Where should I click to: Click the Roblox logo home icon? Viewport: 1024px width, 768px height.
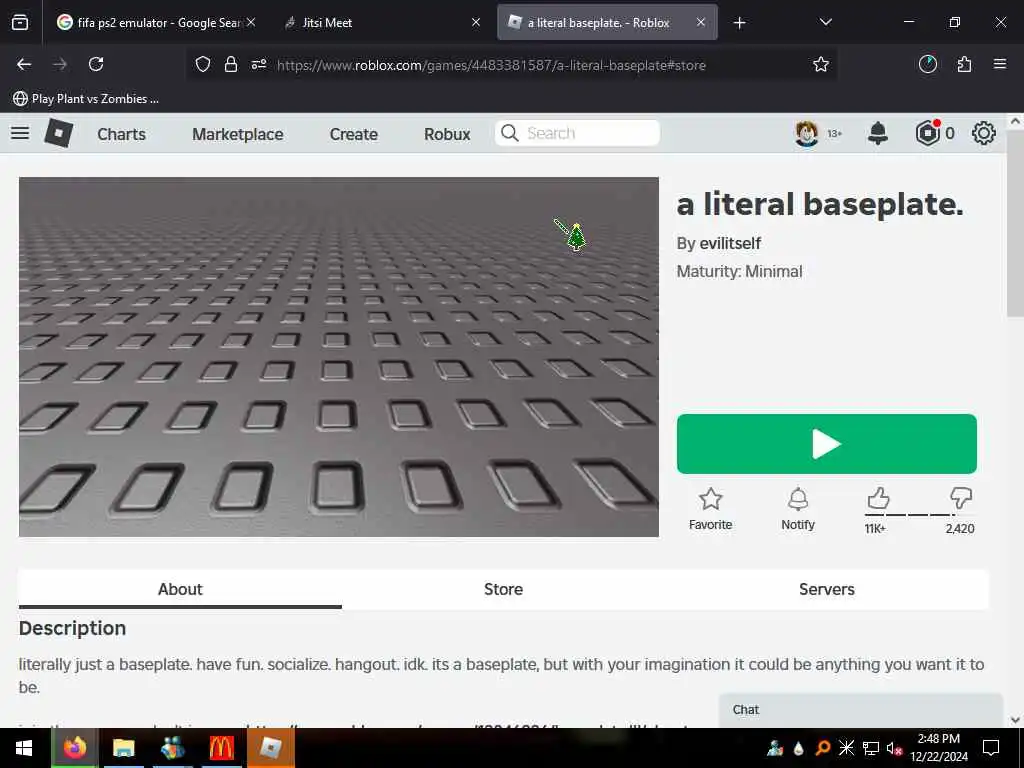click(59, 133)
